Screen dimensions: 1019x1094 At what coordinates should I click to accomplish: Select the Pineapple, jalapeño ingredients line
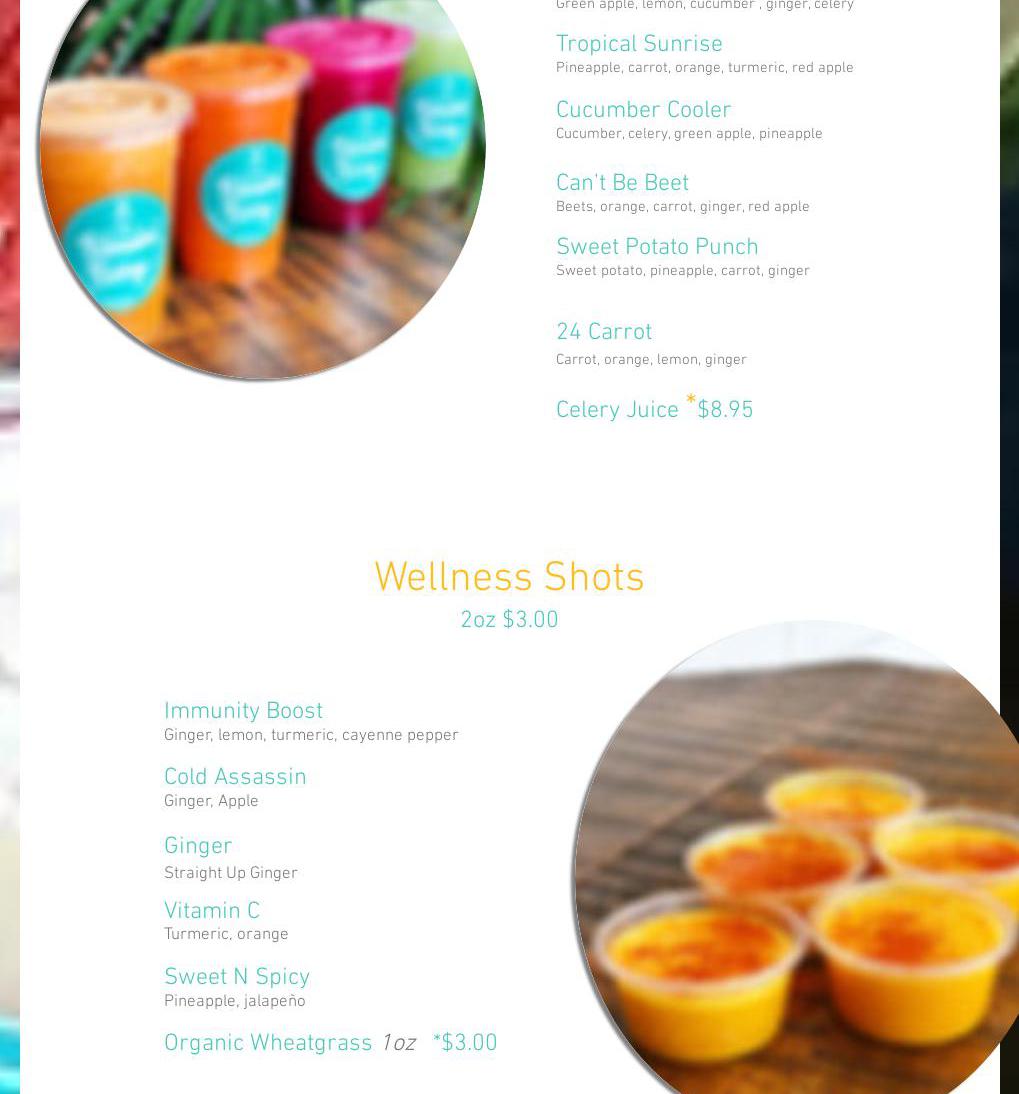point(235,1001)
